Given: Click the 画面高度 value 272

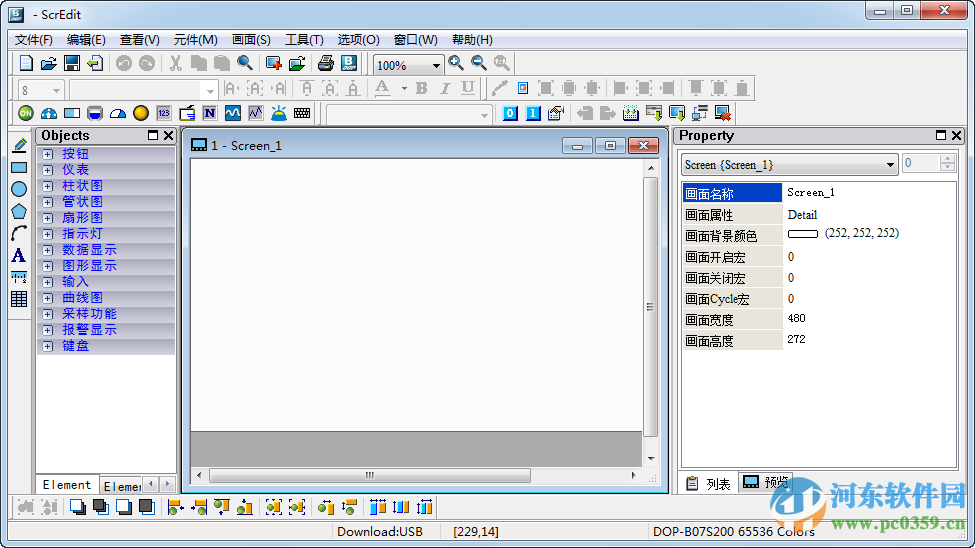Looking at the screenshot, I should tap(797, 340).
